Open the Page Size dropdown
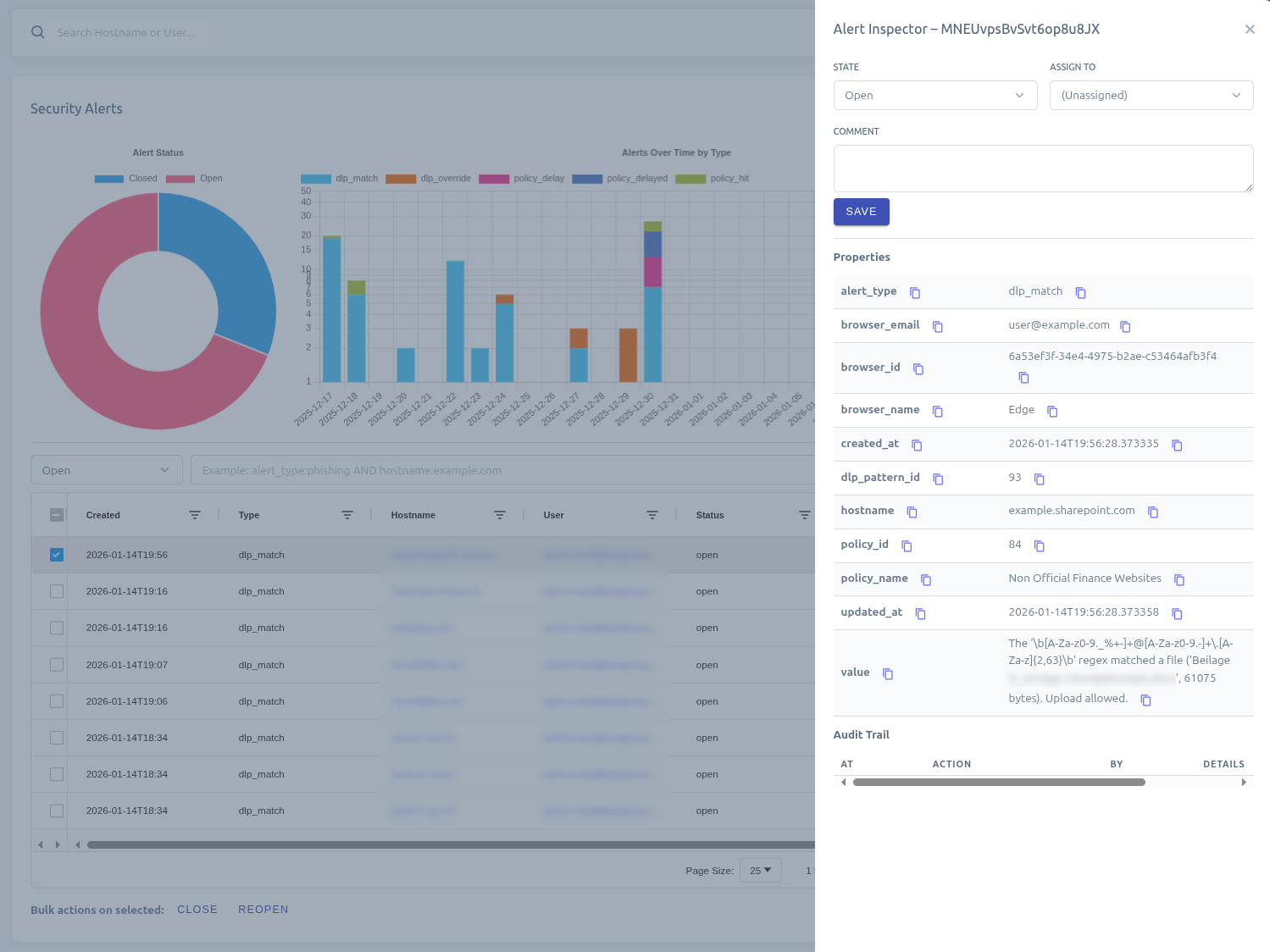 760,871
